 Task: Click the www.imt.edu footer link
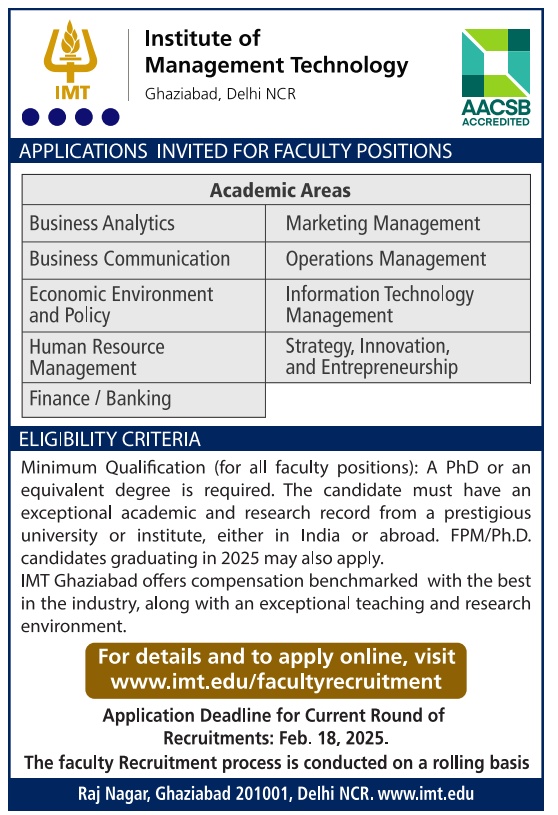[x=426, y=794]
